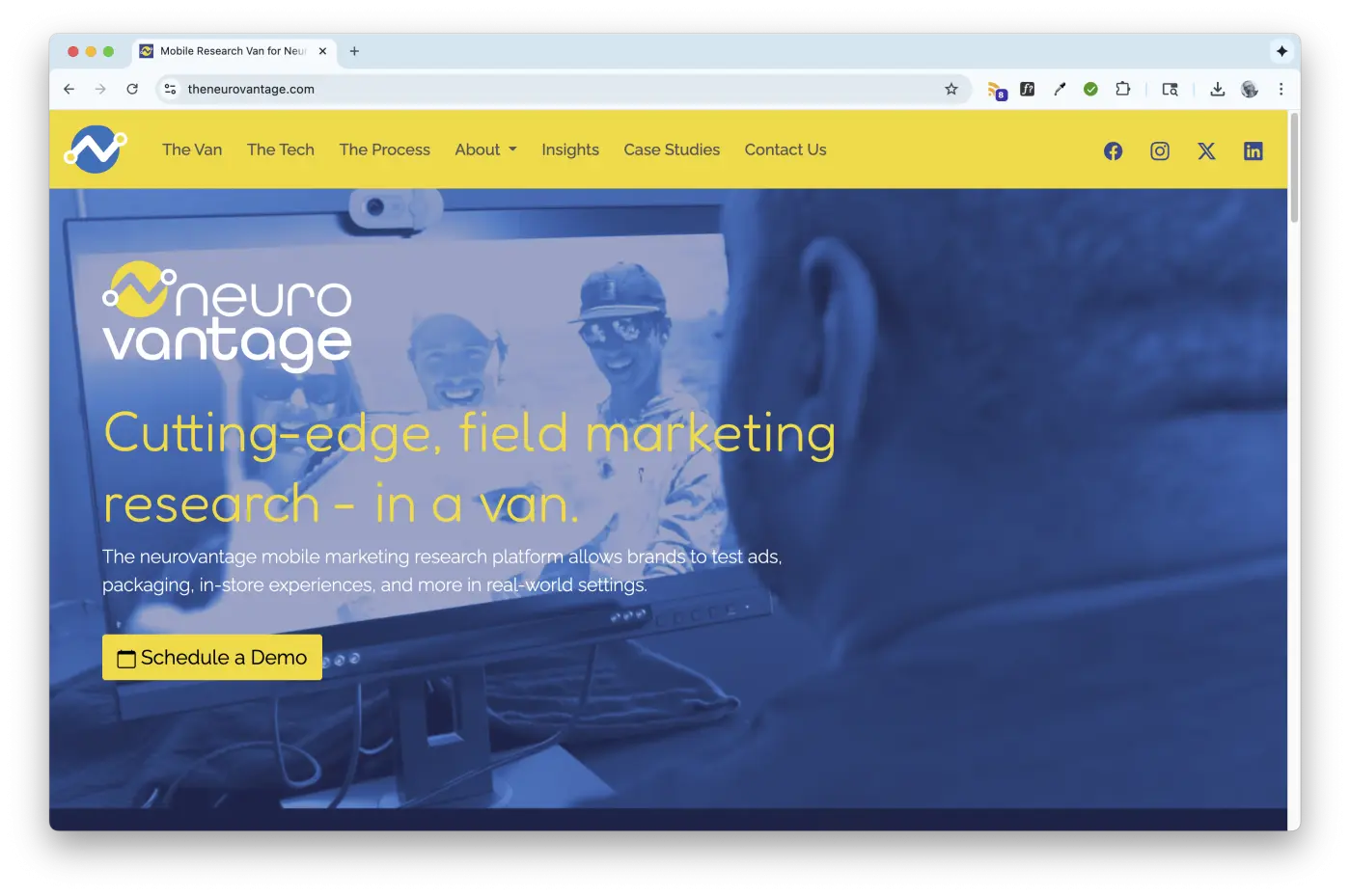Click the browser forward arrow

tap(100, 89)
